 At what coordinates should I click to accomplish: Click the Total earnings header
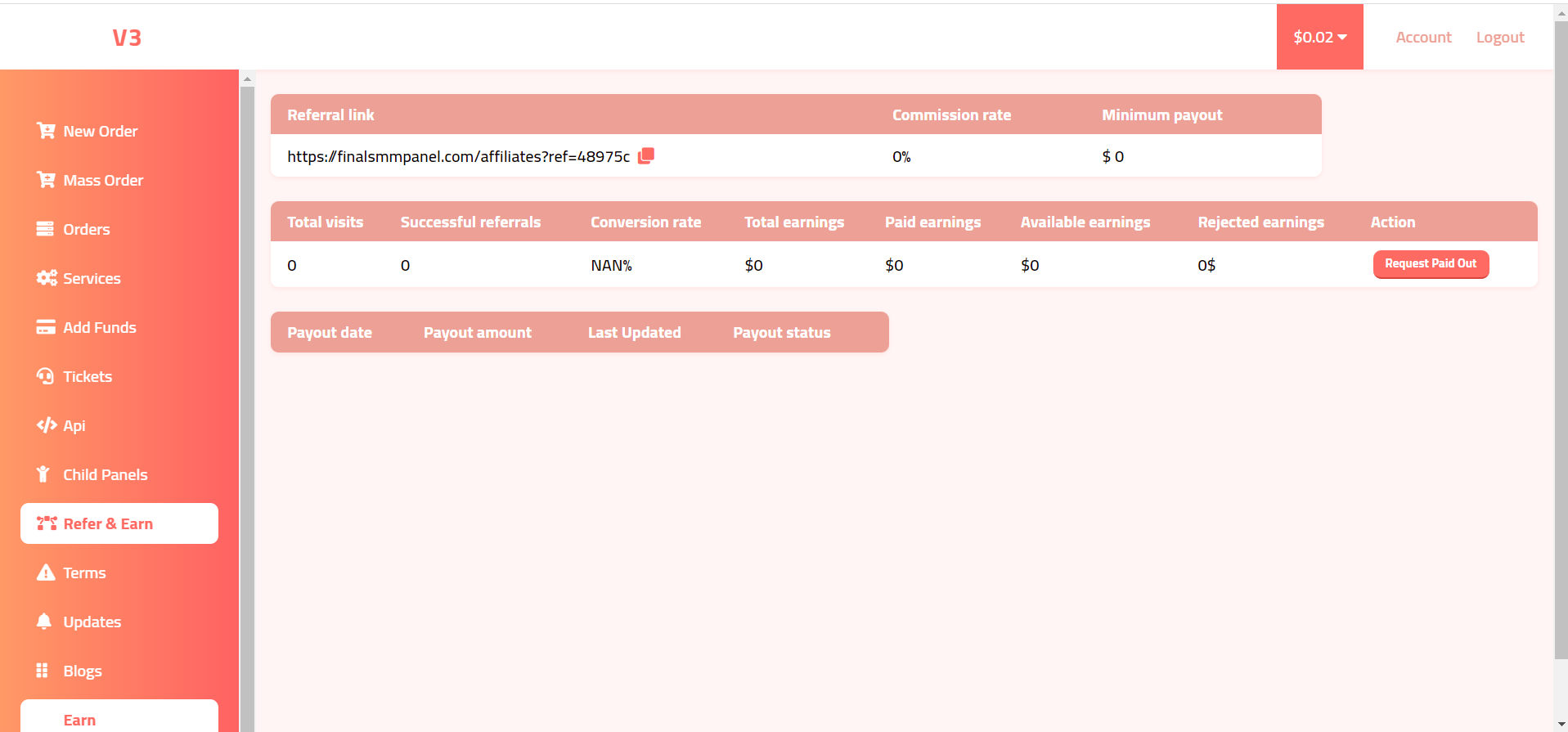[794, 222]
